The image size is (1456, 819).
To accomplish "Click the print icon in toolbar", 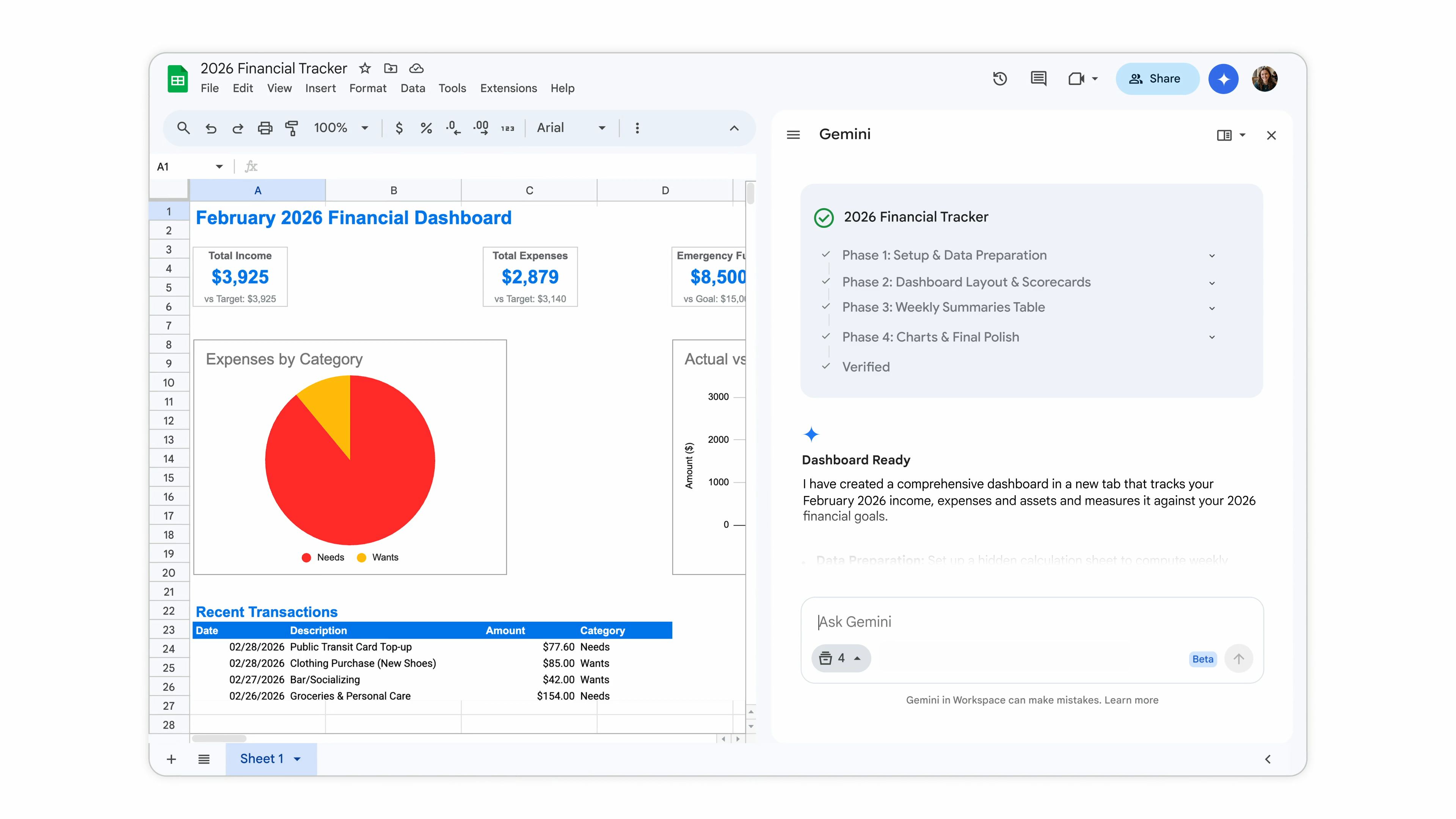I will (x=265, y=128).
